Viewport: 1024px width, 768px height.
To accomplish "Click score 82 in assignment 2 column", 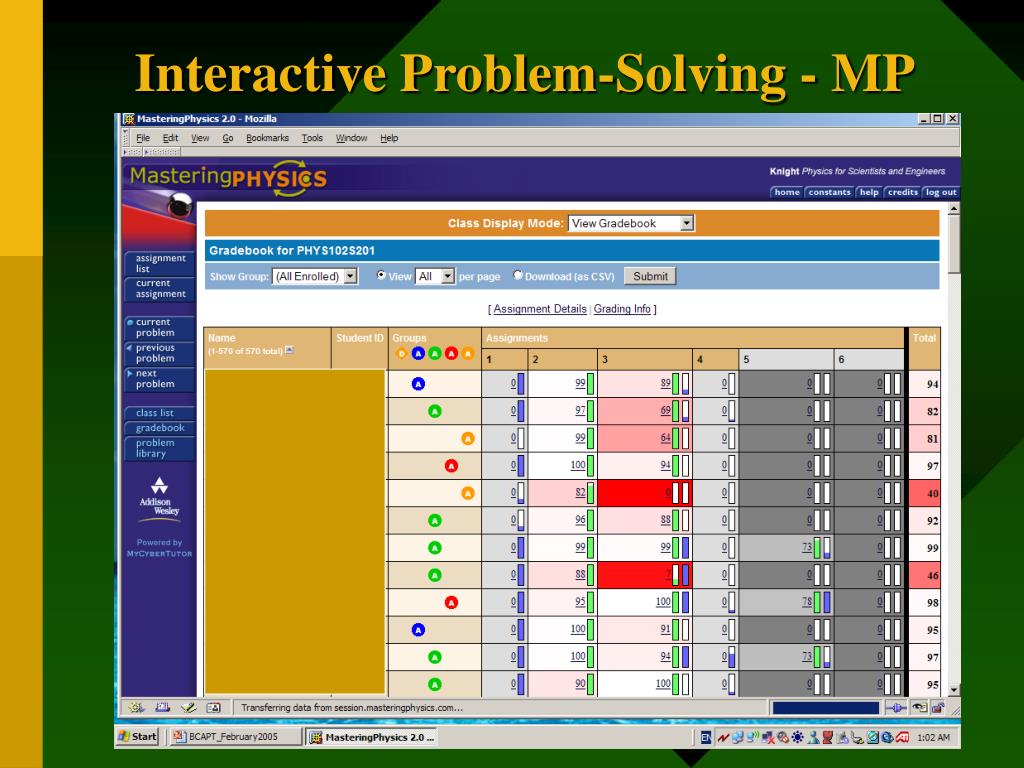I will click(x=580, y=492).
